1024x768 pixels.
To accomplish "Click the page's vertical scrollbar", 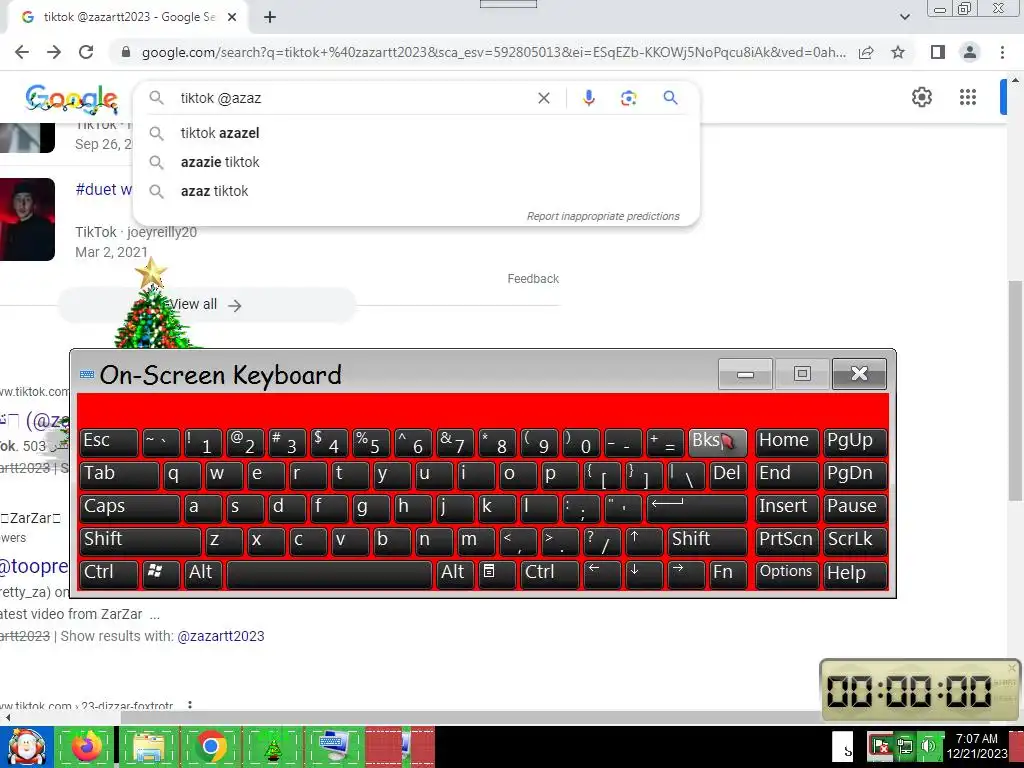I will click(x=1014, y=392).
